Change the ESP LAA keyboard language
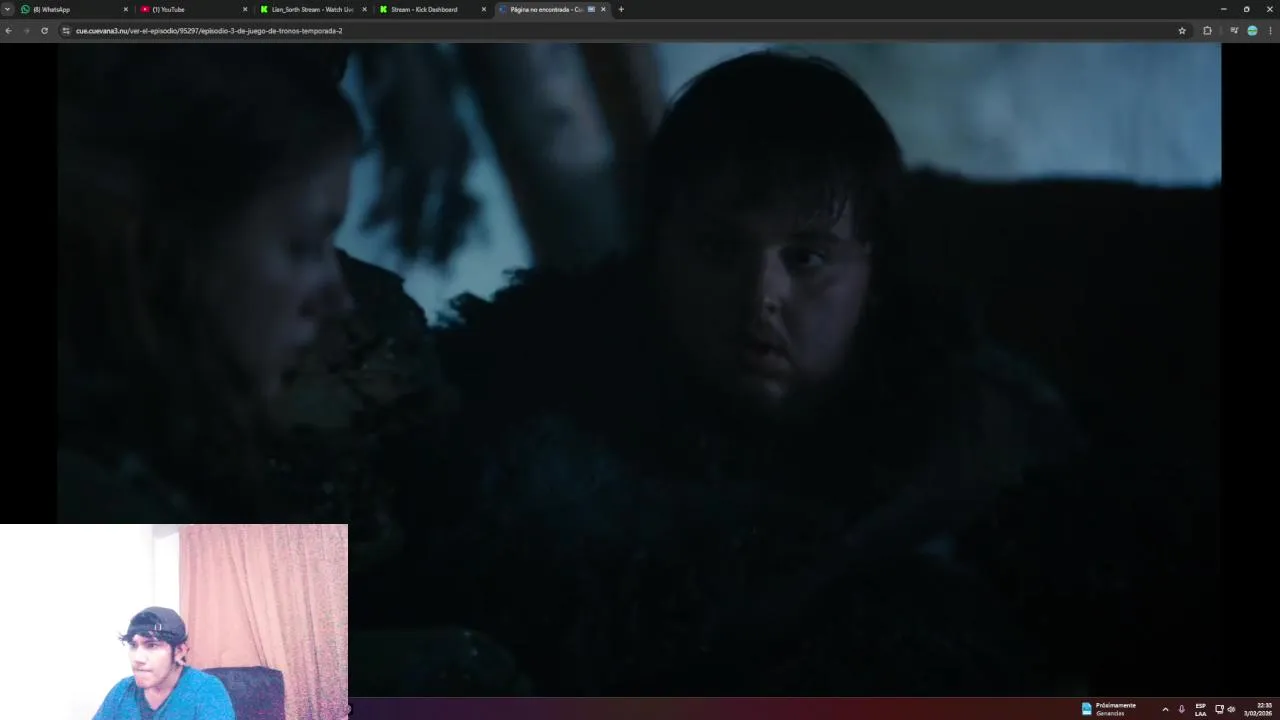 point(1200,709)
